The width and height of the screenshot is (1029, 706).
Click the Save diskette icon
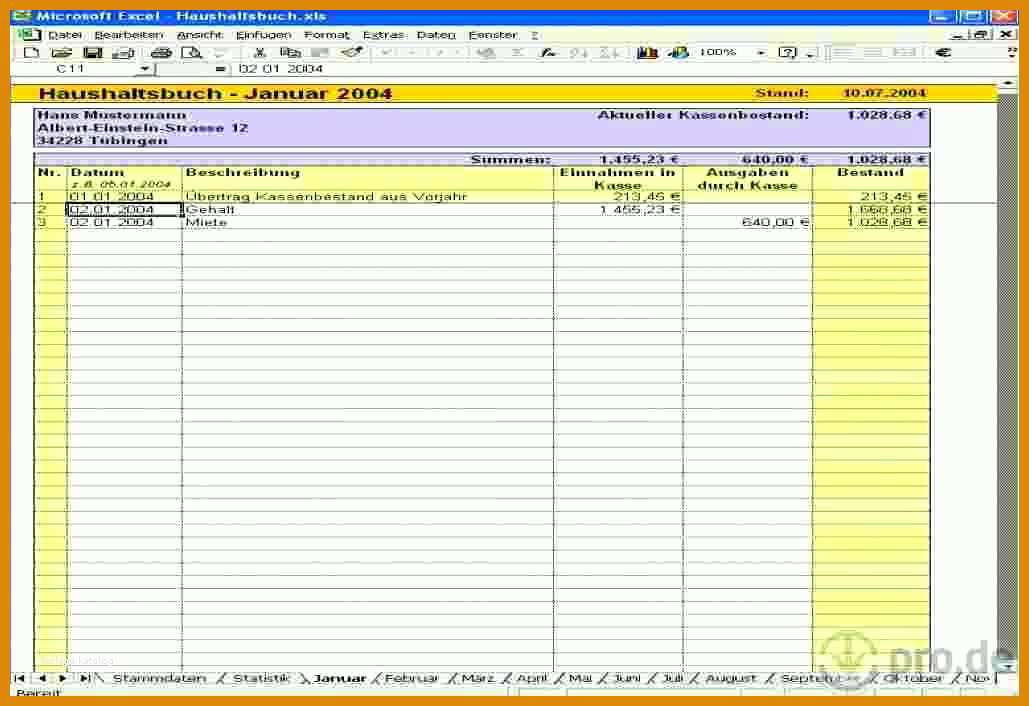(93, 53)
